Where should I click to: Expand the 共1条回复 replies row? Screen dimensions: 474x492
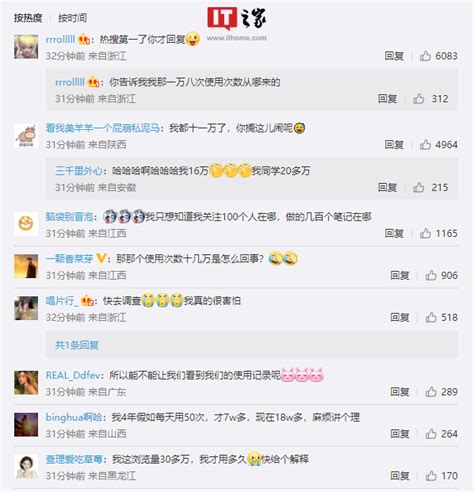pyautogui.click(x=252, y=345)
